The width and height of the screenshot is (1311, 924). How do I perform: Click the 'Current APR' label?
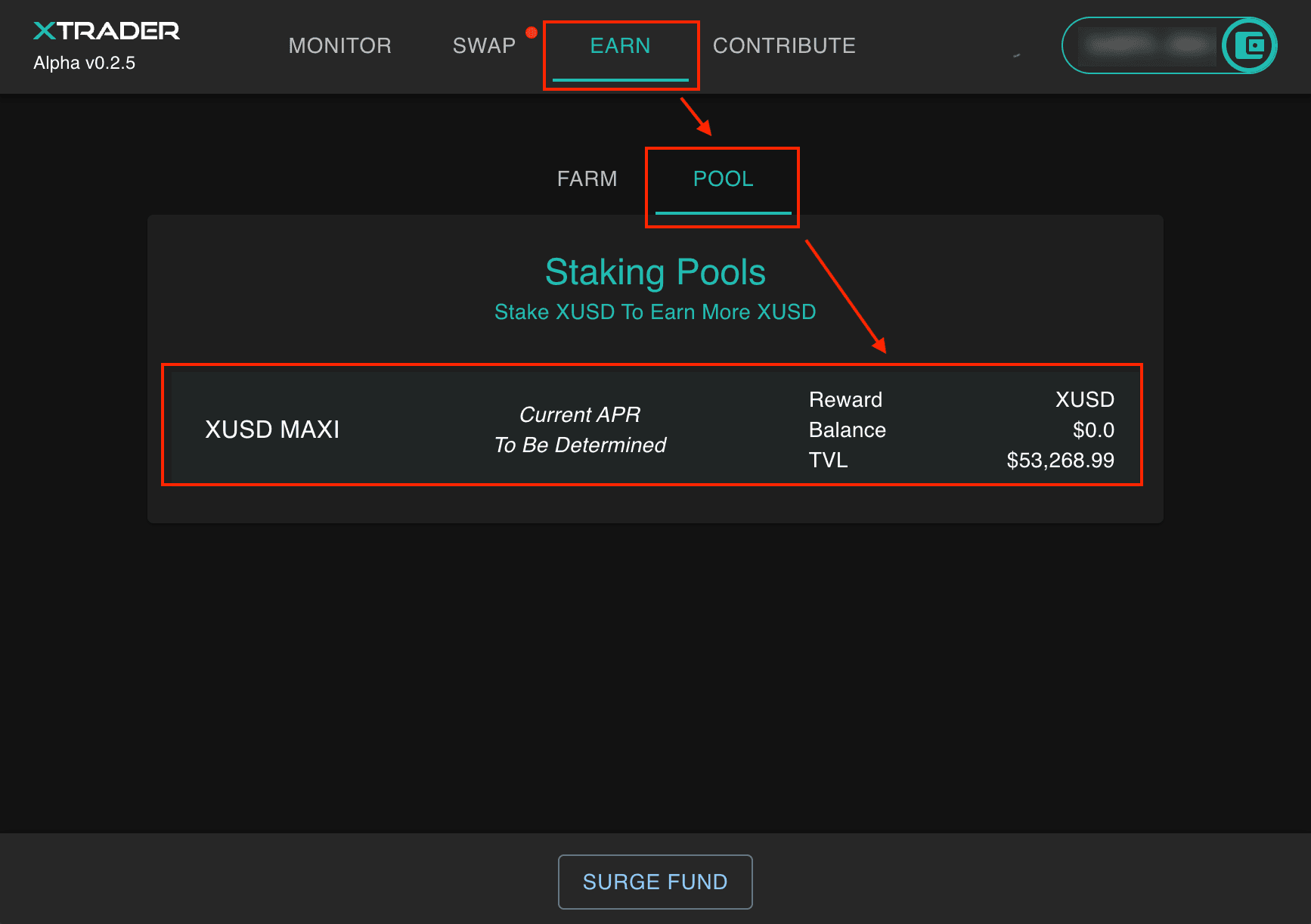pos(580,415)
